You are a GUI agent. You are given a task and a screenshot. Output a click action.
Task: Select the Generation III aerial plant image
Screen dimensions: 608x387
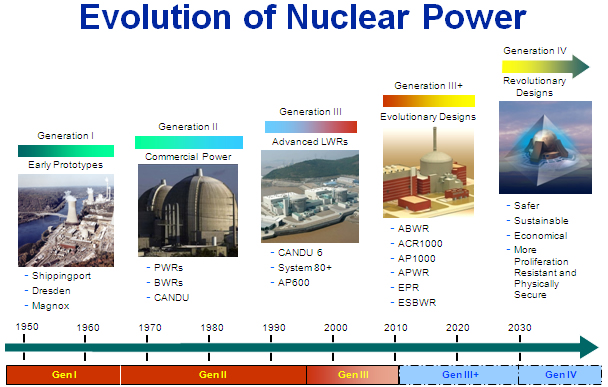click(310, 197)
